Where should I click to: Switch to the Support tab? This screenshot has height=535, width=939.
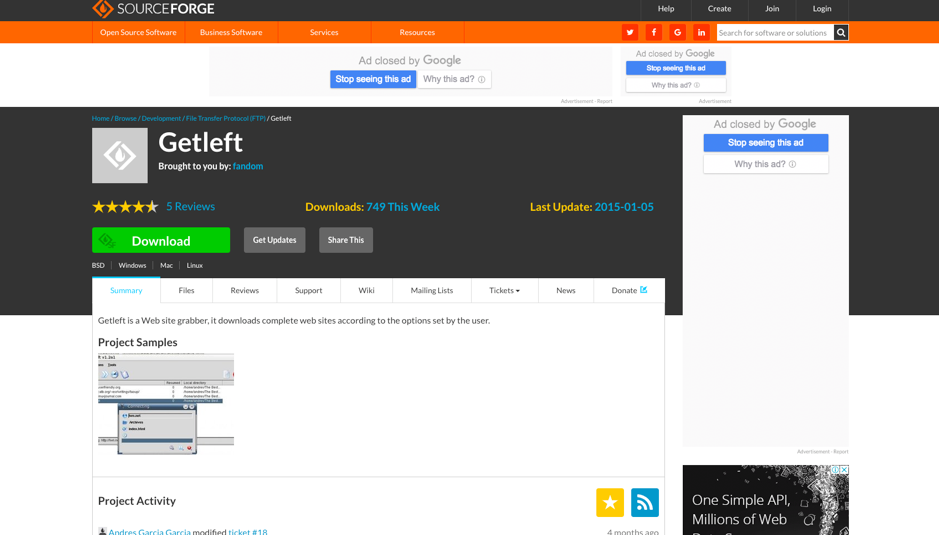point(308,291)
